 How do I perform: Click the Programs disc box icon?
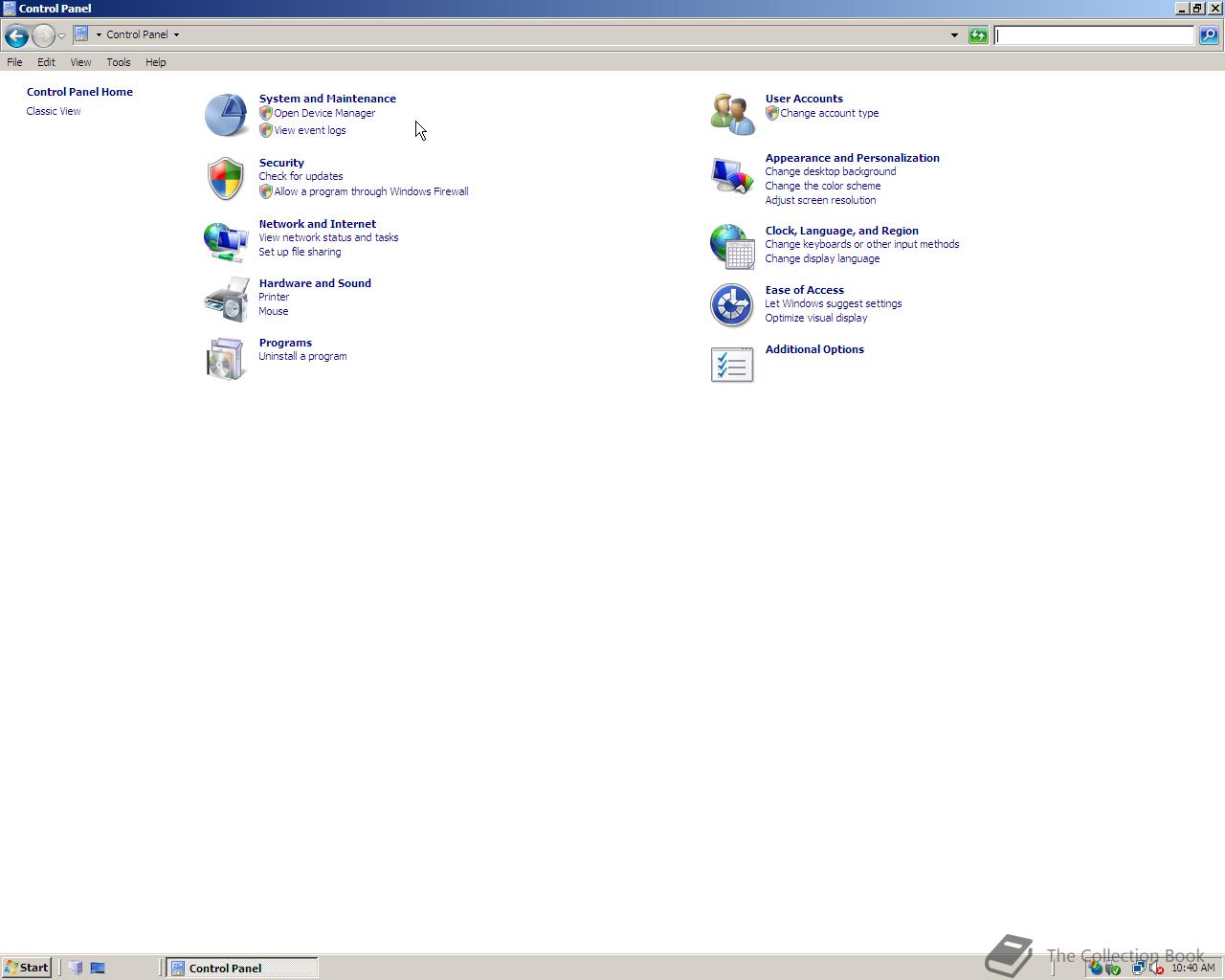click(x=226, y=359)
